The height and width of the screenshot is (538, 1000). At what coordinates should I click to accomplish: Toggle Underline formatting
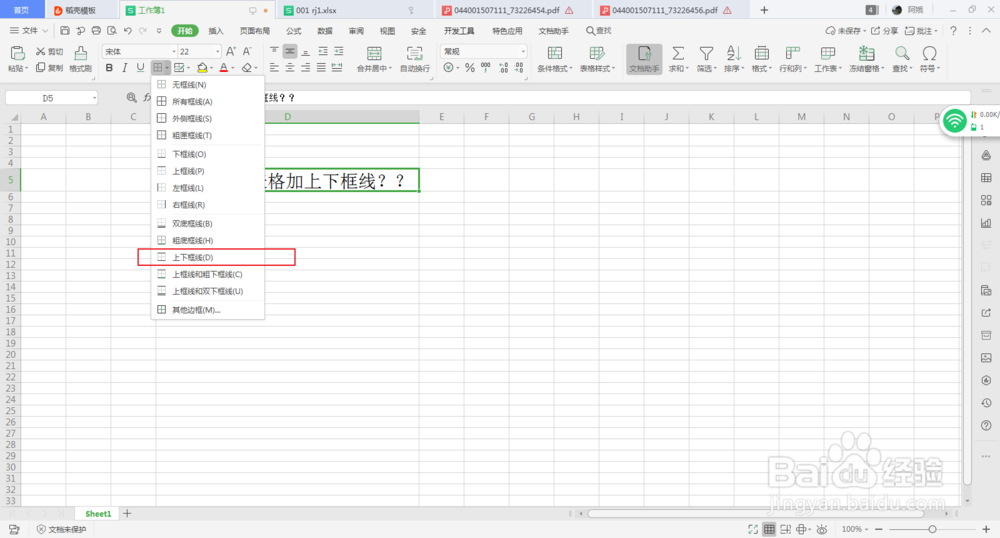click(140, 68)
